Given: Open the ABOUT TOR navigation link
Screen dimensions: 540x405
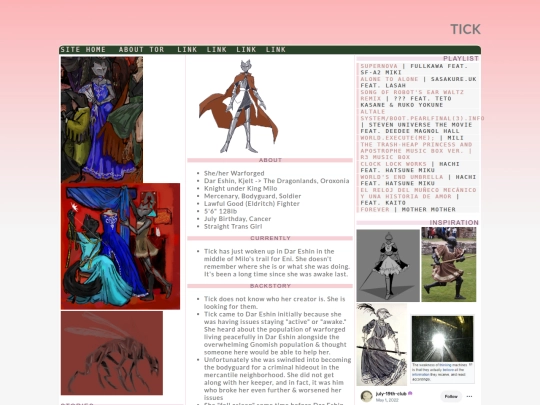Looking at the screenshot, I should [142, 50].
